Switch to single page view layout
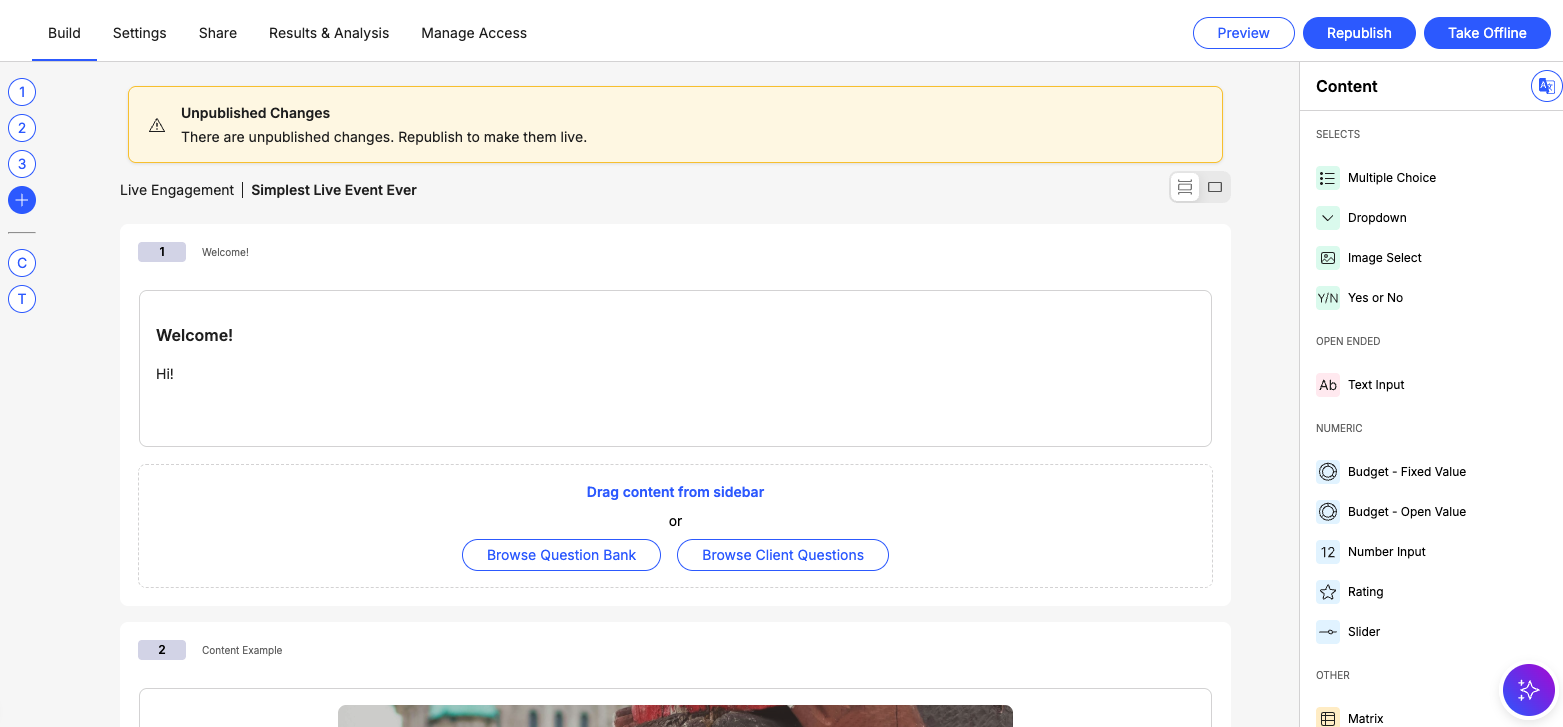This screenshot has height=727, width=1563. pyautogui.click(x=1215, y=187)
